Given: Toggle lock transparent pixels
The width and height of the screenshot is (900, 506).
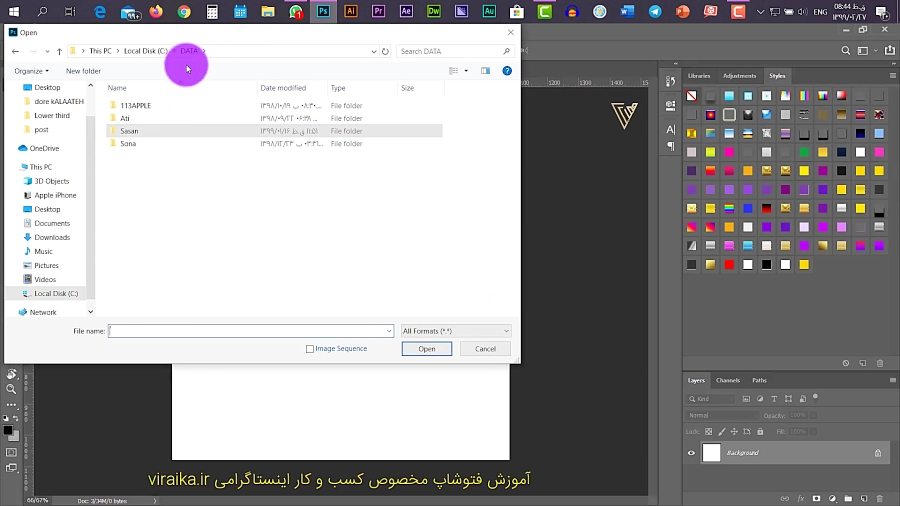Looking at the screenshot, I should tap(708, 431).
